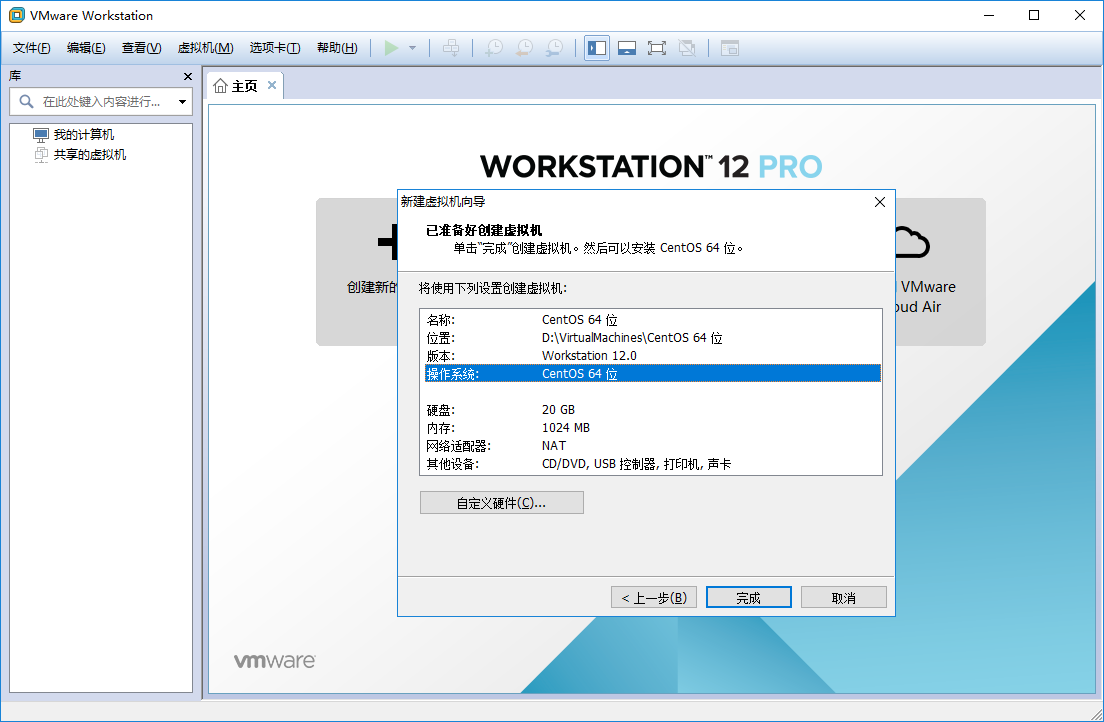Click the VMware Workstation title bar app icon
Viewport: 1104px width, 722px height.
click(x=16, y=15)
